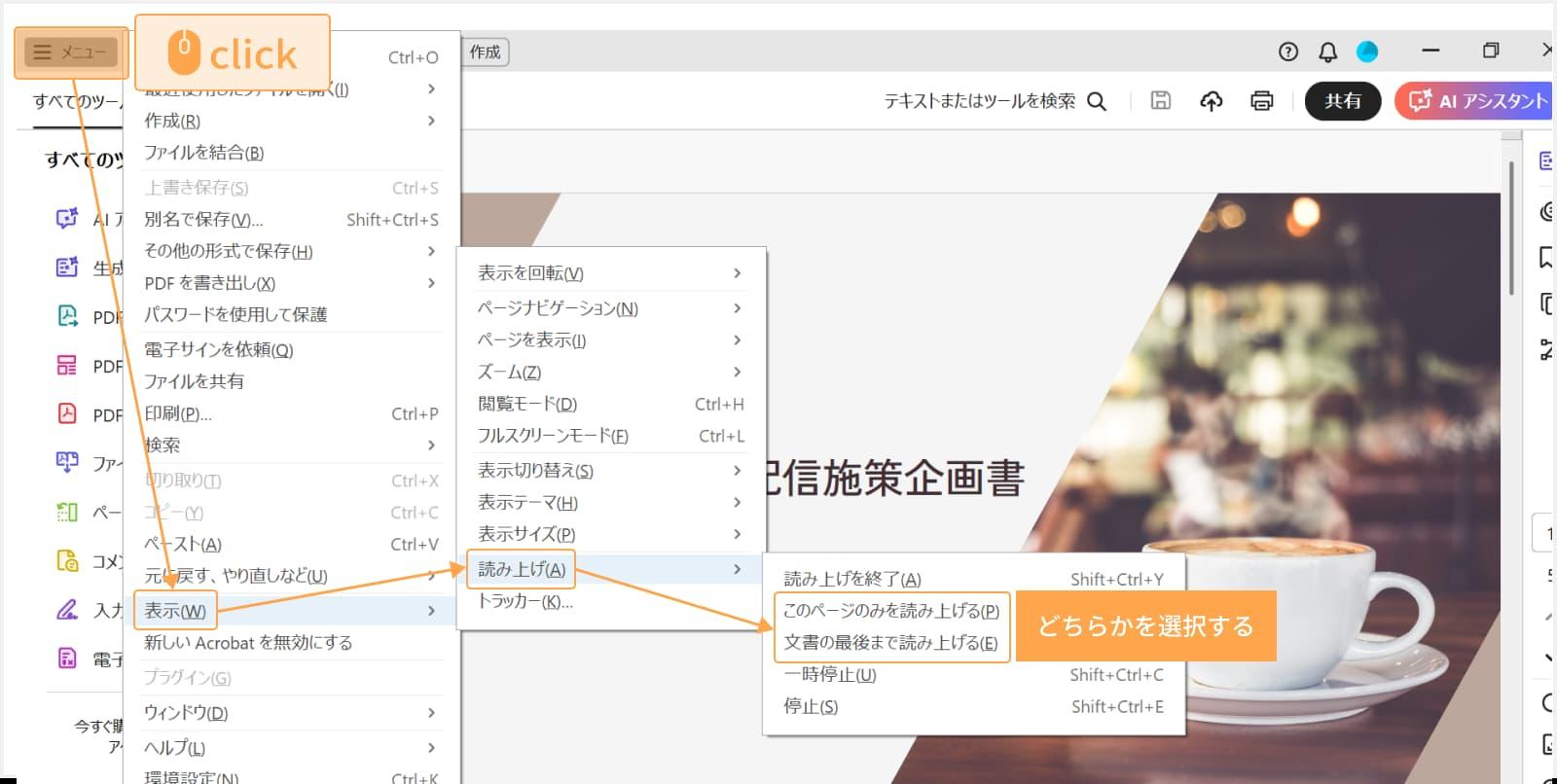Viewport: 1557px width, 784px height.
Task: Click the PDF edit icon in tools list
Action: coord(66,316)
